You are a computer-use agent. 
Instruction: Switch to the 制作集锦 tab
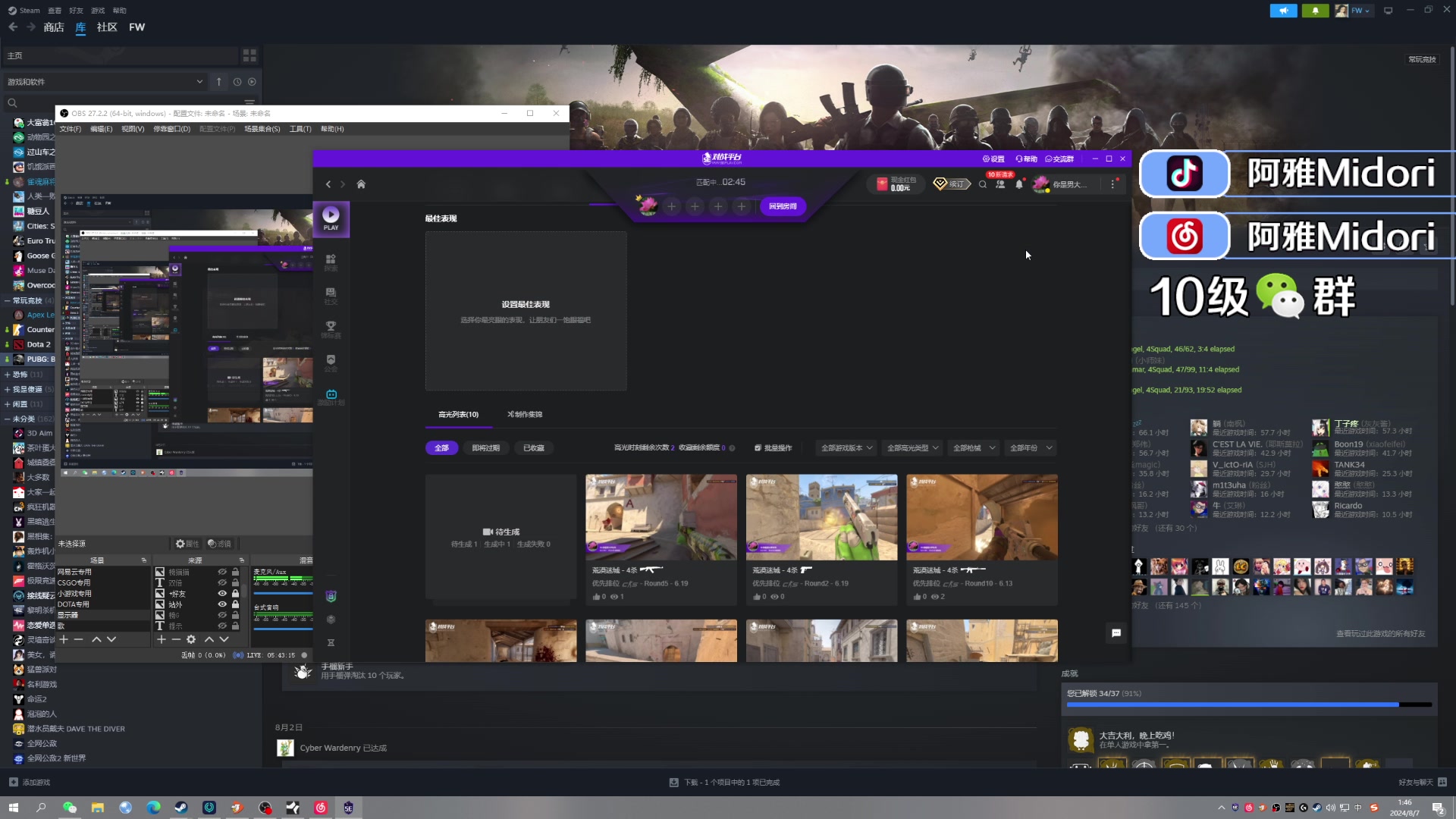pos(525,415)
